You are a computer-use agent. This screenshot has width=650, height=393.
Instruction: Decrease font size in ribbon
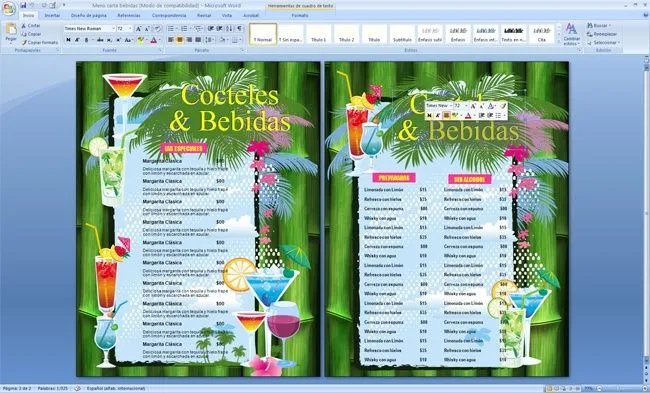coord(148,29)
